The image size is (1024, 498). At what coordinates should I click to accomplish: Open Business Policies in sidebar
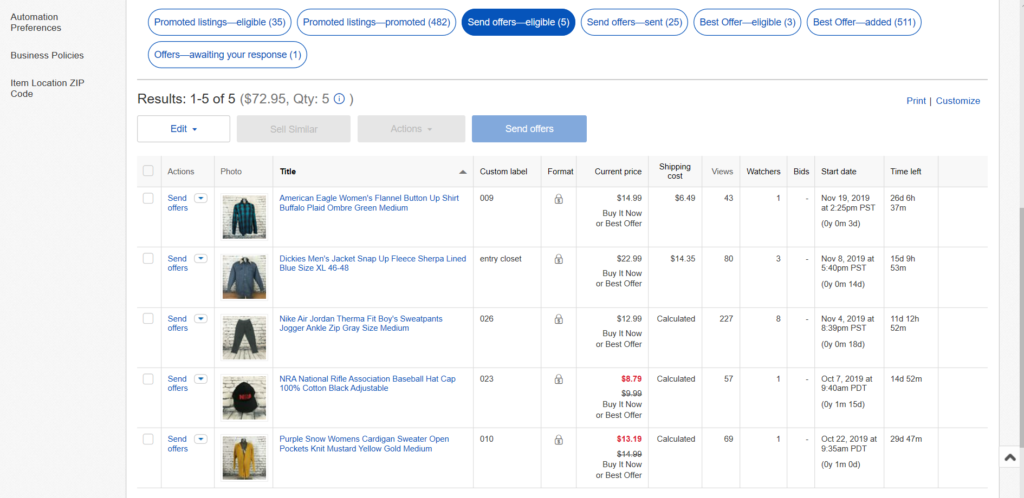[47, 55]
